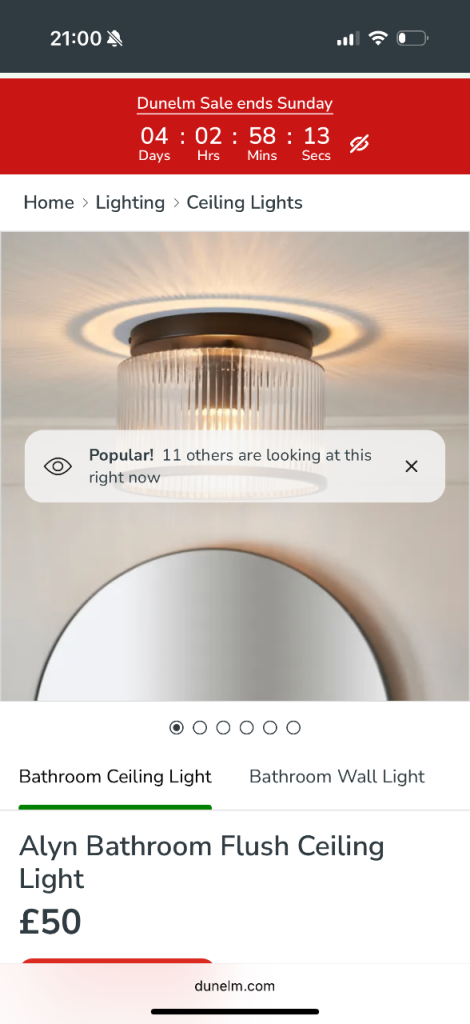
Task: Switch to Bathroom Wall Light tab
Action: [337, 776]
